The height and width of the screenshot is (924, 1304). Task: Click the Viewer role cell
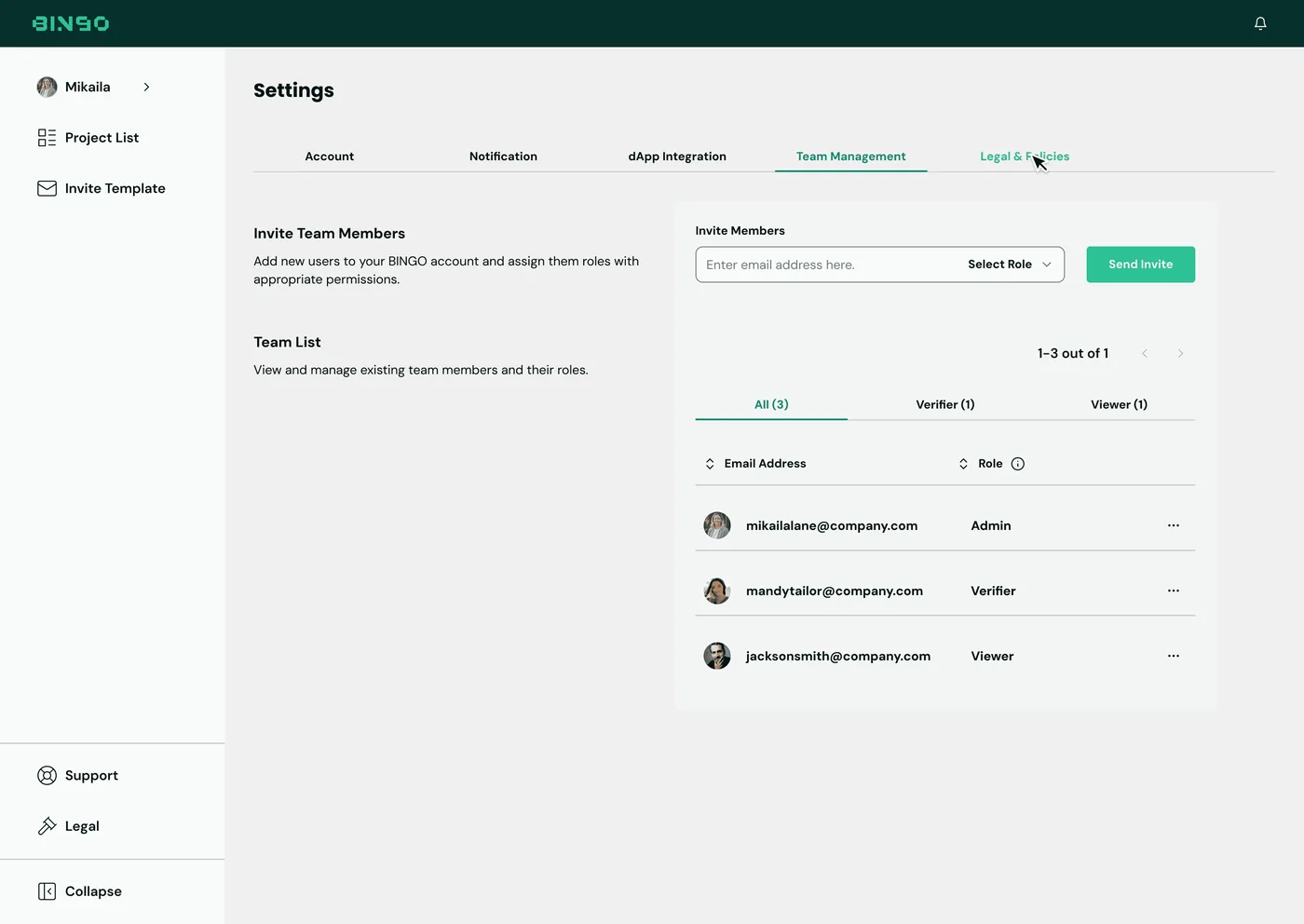click(992, 656)
